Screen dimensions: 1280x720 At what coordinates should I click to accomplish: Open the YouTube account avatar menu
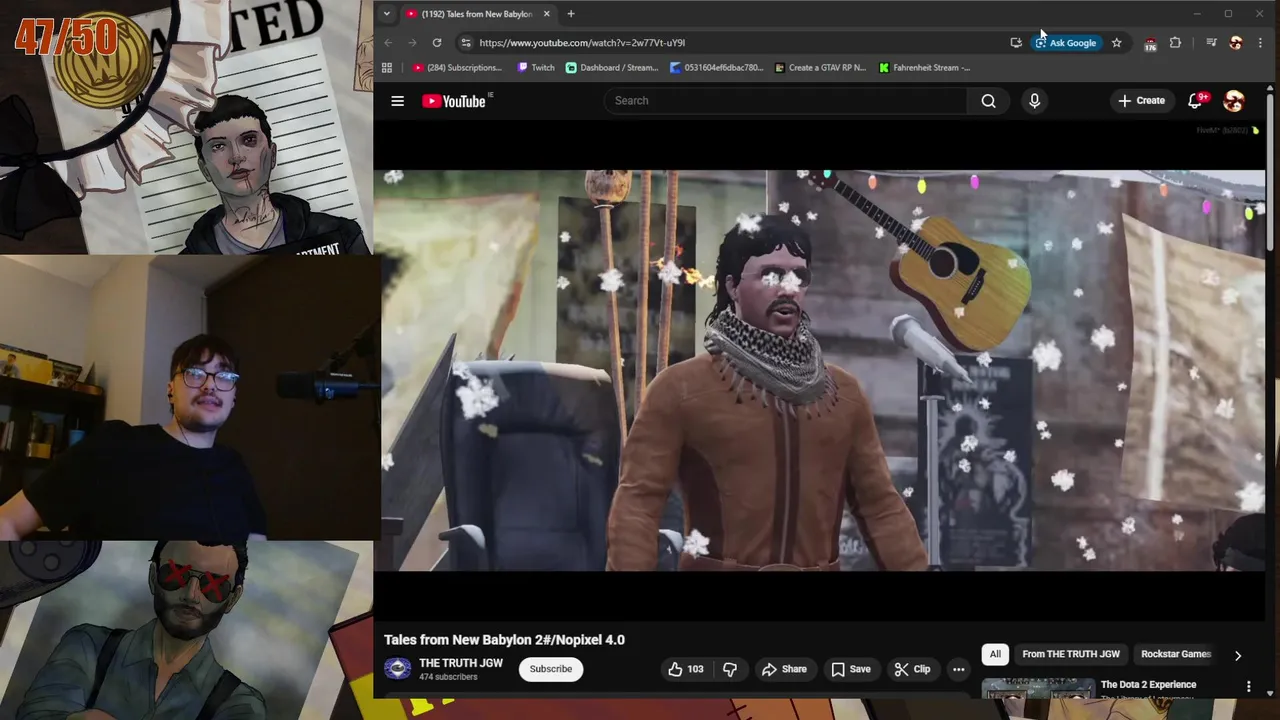pyautogui.click(x=1234, y=101)
